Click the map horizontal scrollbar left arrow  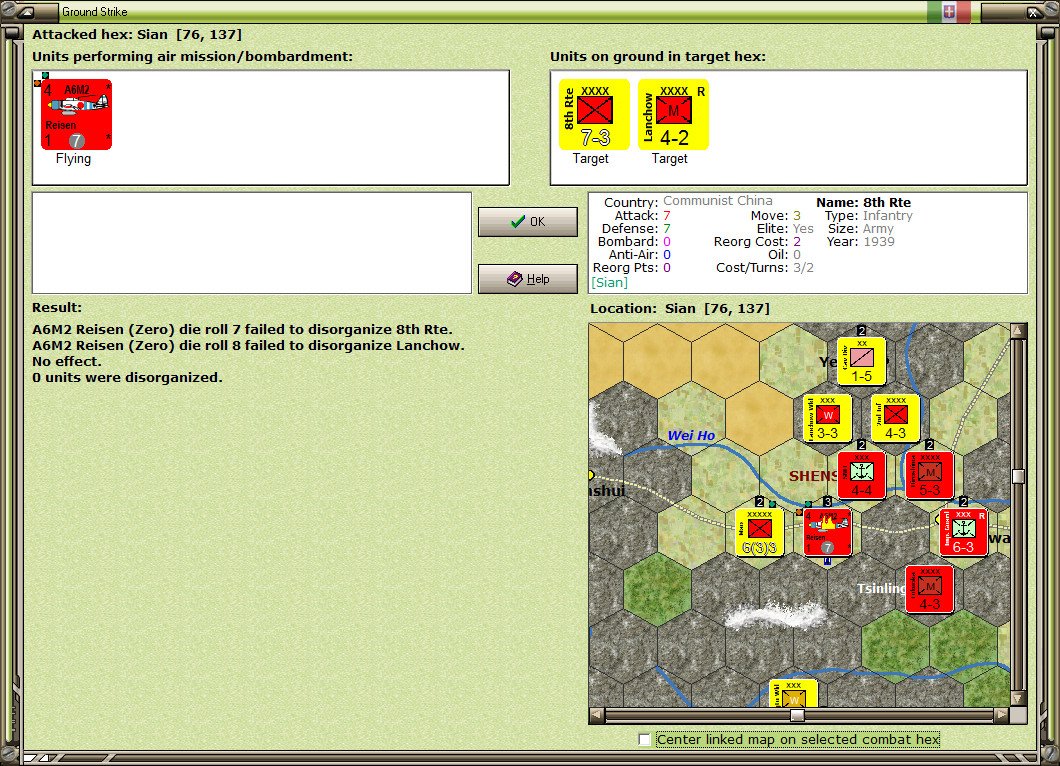point(597,715)
